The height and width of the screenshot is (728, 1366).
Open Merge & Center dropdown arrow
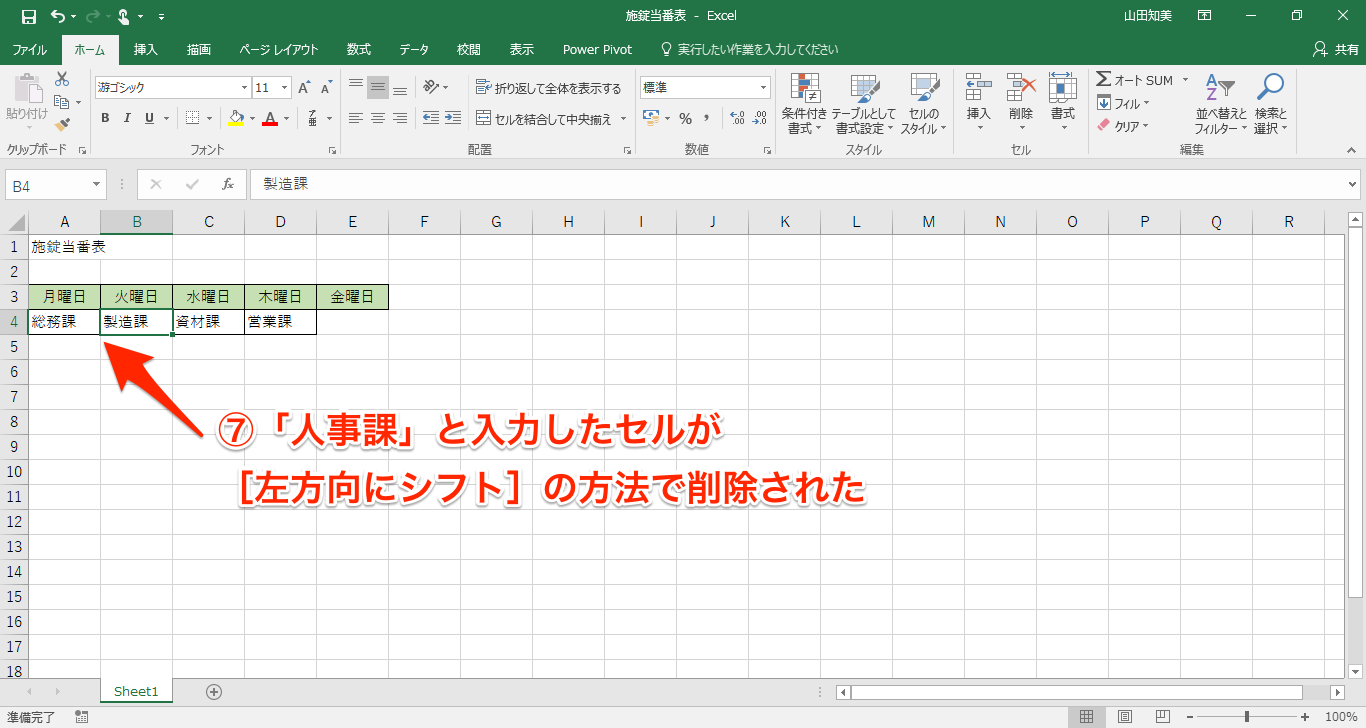coord(623,118)
